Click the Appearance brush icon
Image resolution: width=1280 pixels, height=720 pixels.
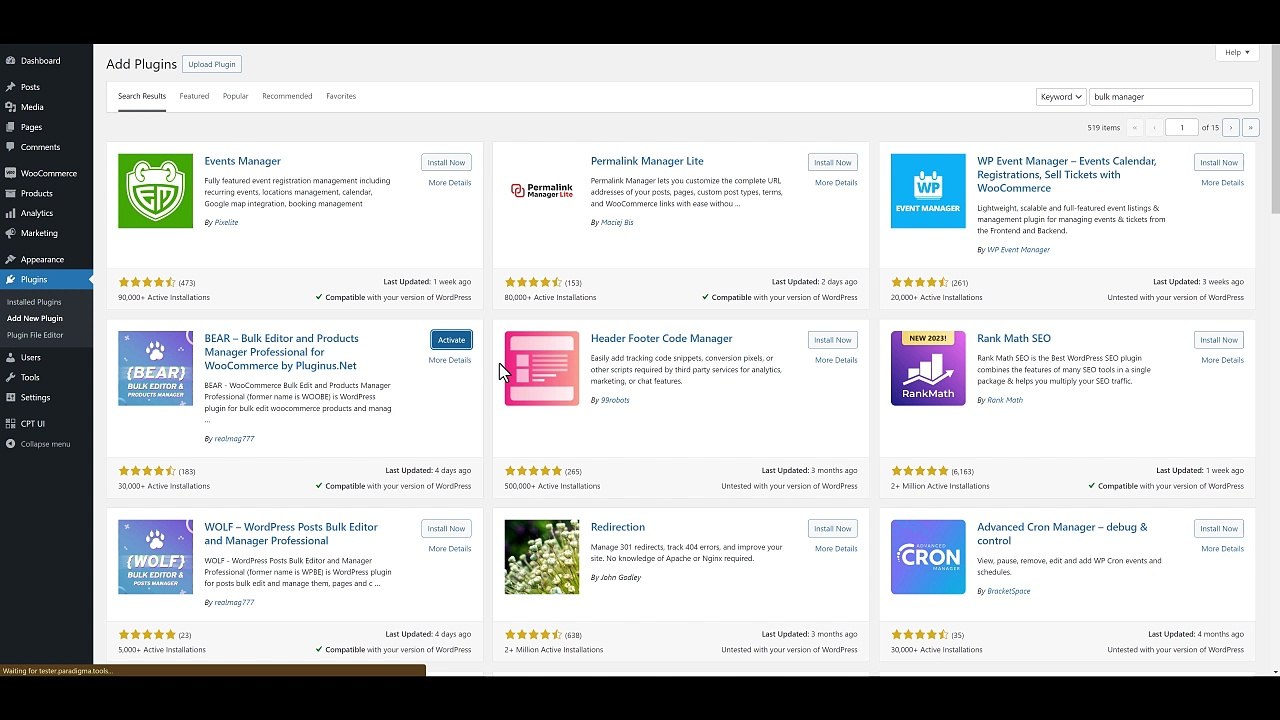click(11, 259)
